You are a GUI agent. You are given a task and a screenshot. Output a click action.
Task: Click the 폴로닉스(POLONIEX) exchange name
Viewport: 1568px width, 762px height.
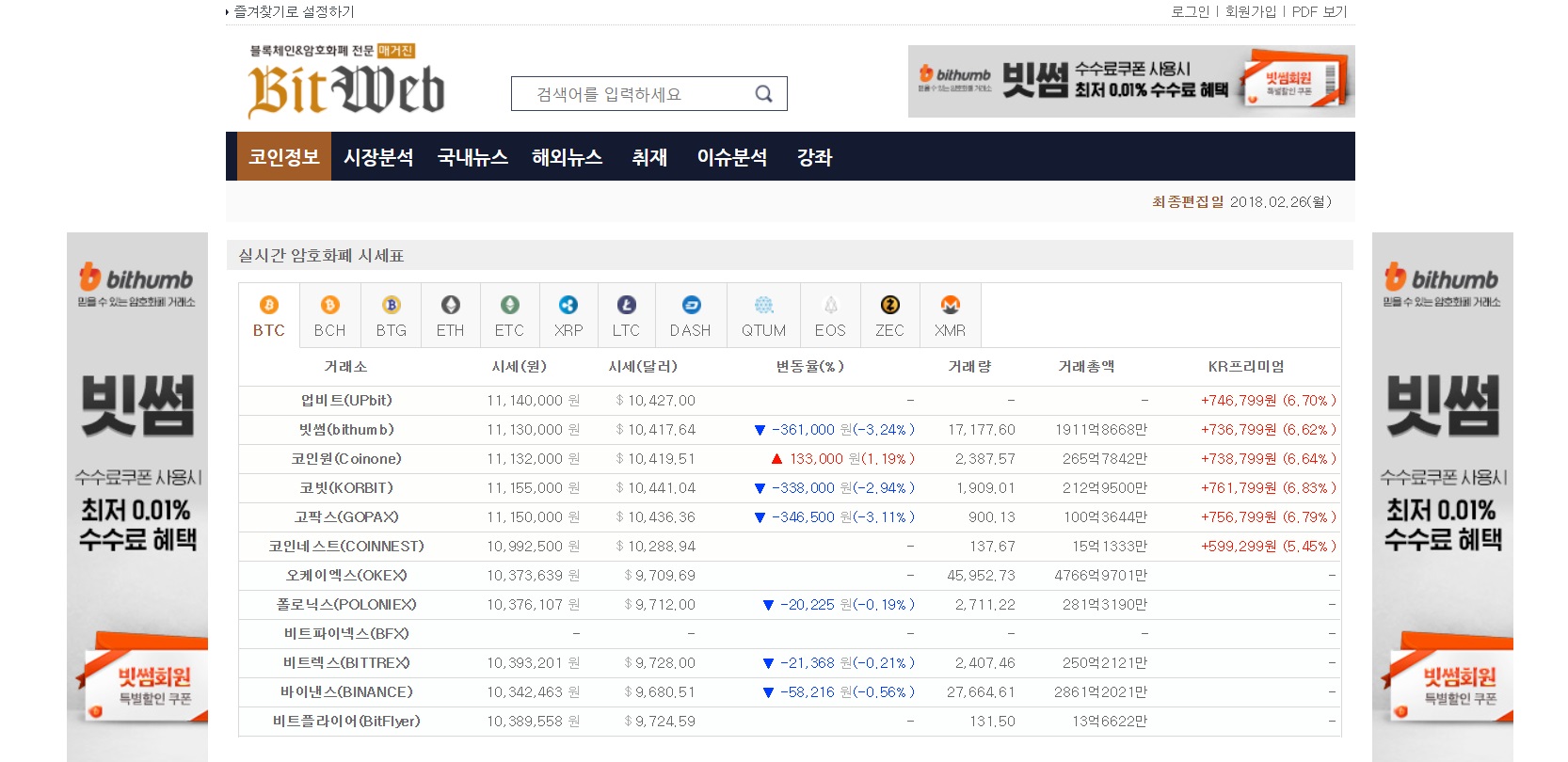click(x=346, y=605)
